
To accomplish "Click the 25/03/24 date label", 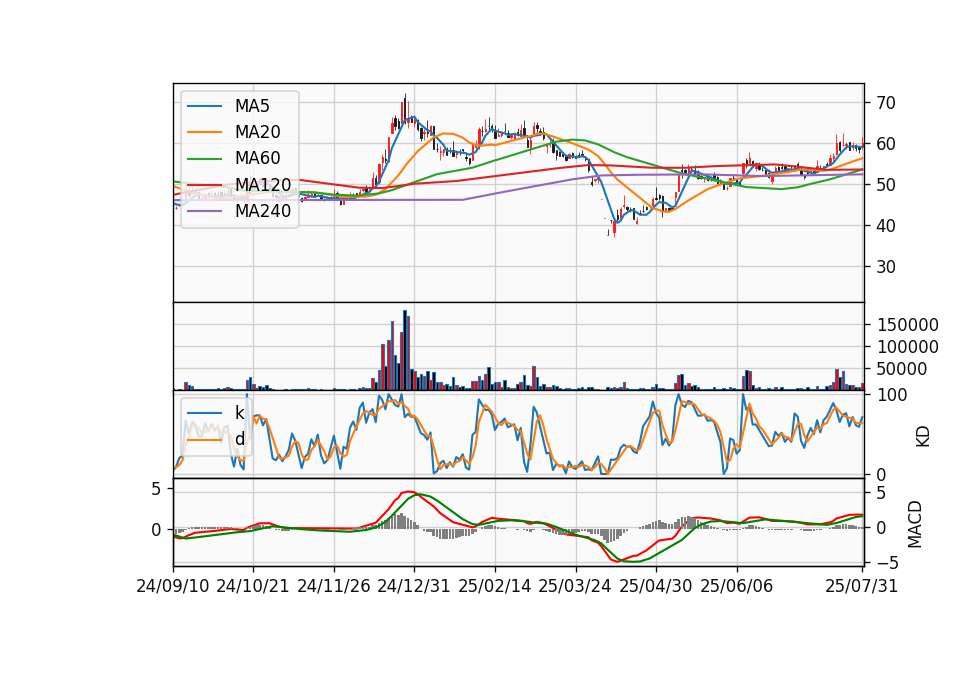I will 575,586.
